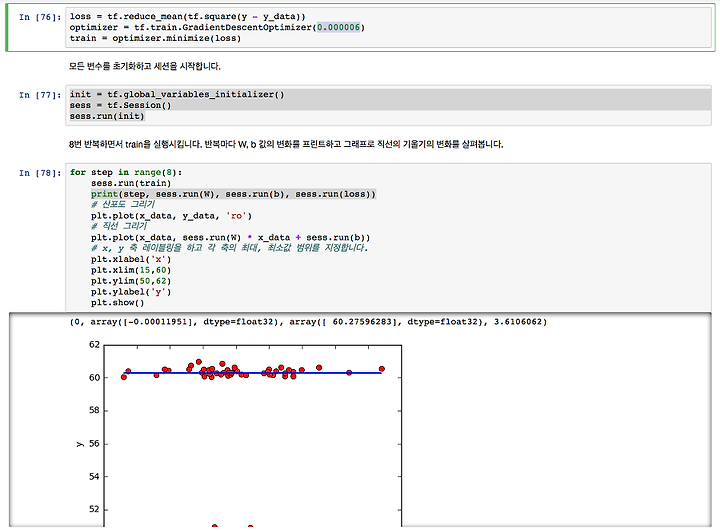
Task: Click the y-axis tick label 62
Action: pos(94,344)
